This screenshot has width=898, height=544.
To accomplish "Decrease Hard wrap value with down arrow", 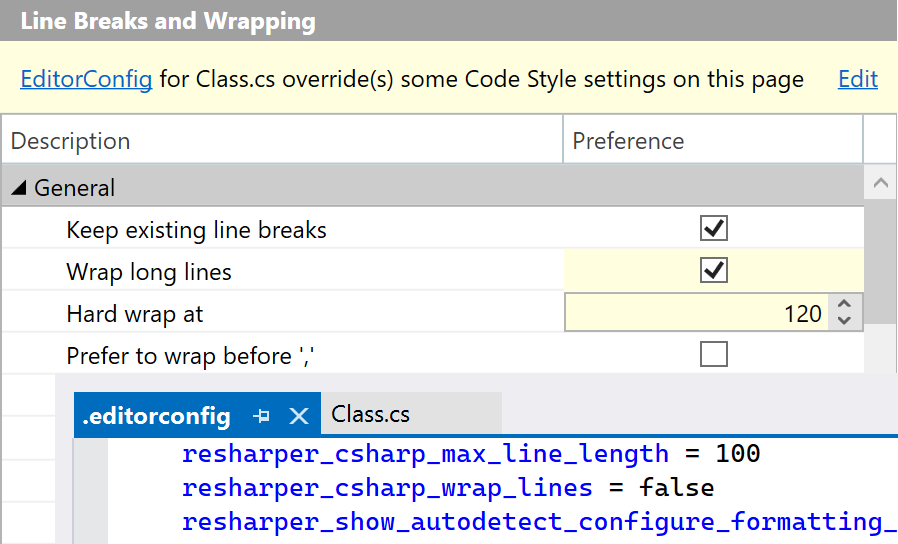I will pyautogui.click(x=844, y=321).
